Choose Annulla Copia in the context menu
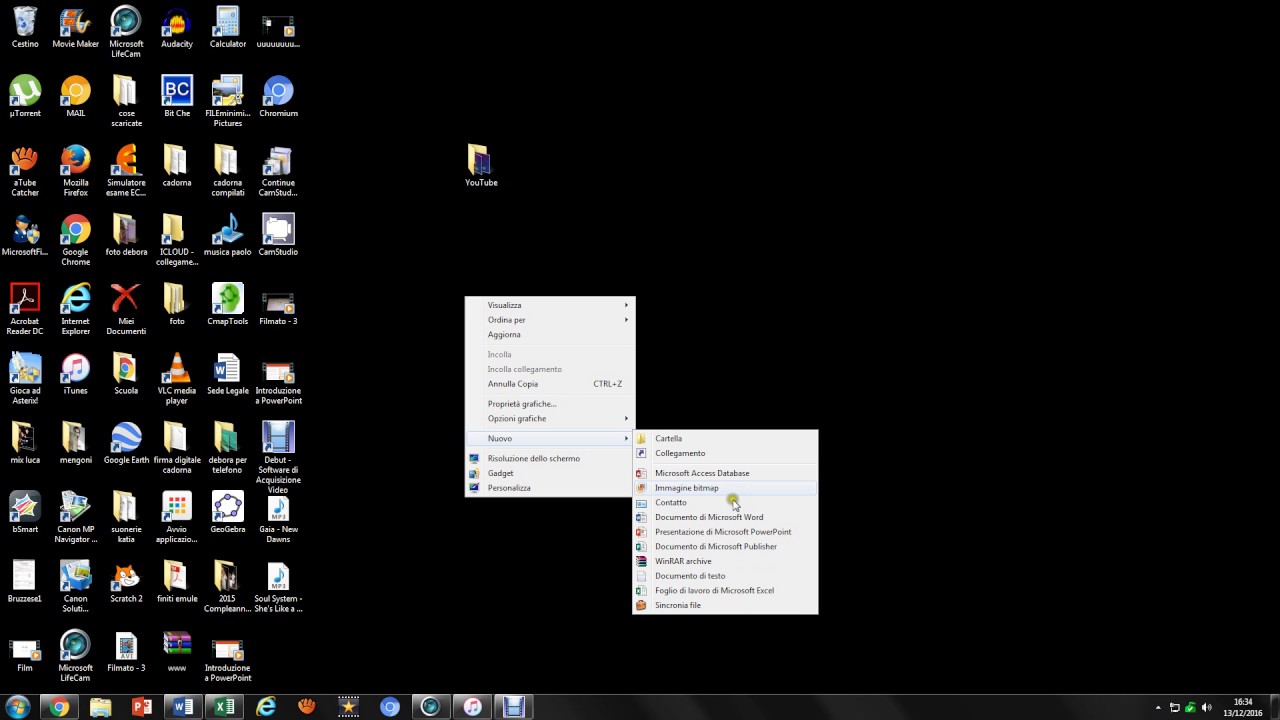This screenshot has width=1280, height=720. click(x=550, y=384)
